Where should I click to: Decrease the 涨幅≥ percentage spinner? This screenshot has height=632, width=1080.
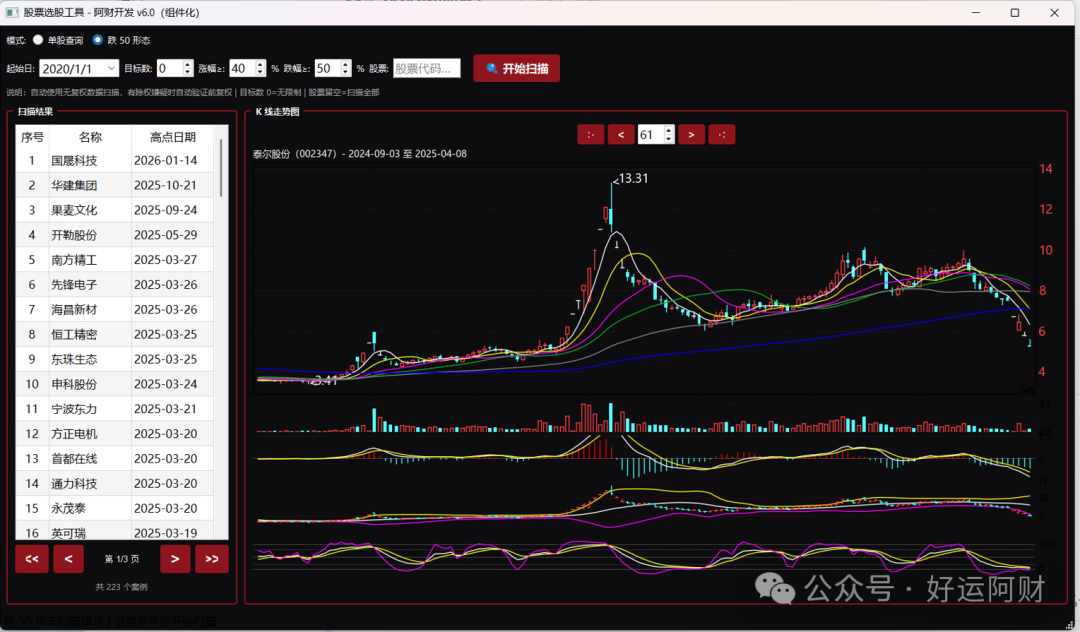(260, 72)
